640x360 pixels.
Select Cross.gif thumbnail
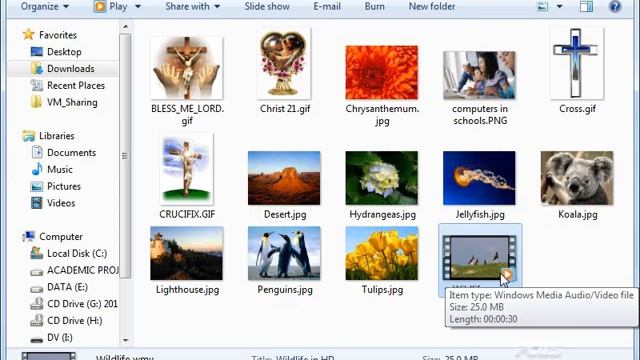coord(576,63)
